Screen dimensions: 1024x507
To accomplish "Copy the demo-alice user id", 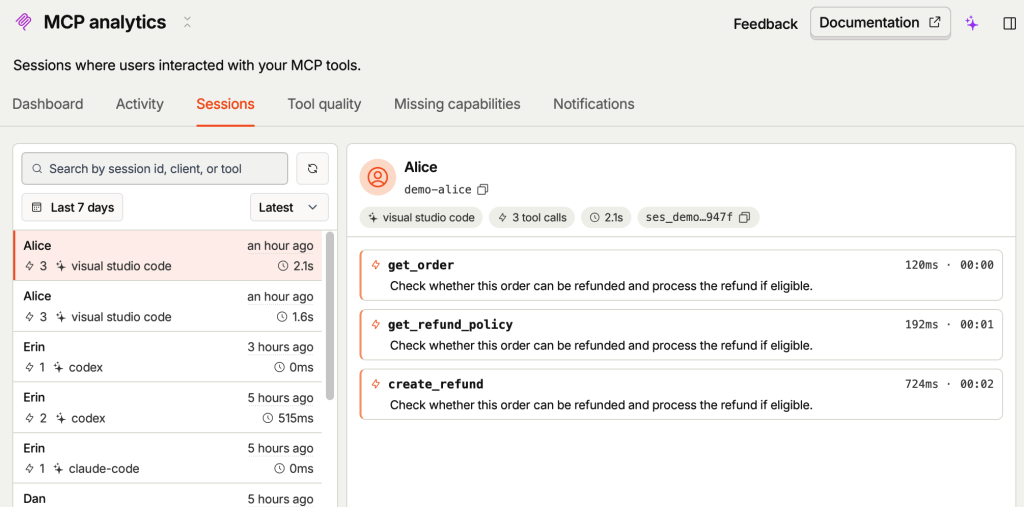I will click(483, 189).
